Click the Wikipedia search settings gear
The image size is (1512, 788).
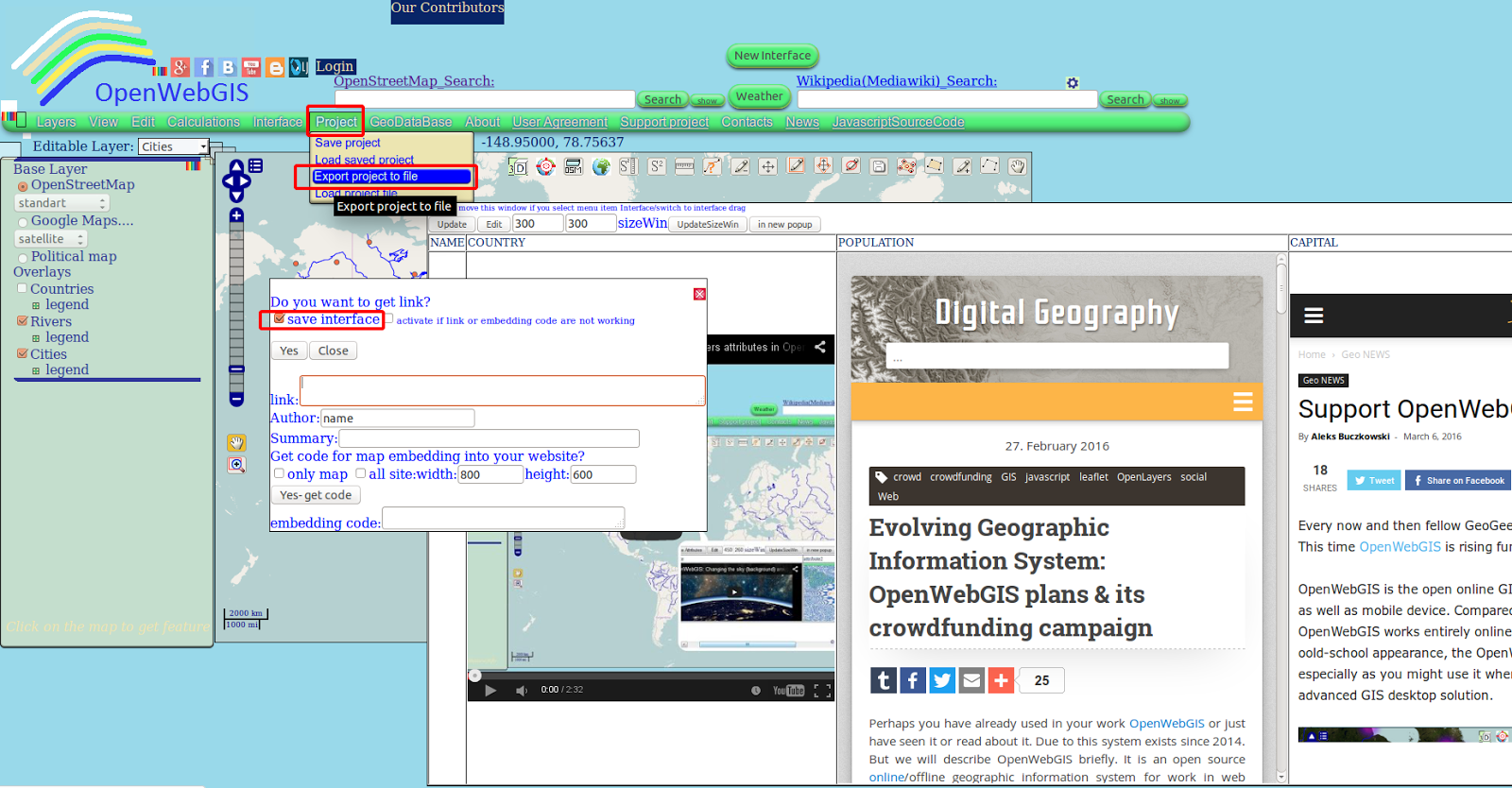click(1073, 83)
